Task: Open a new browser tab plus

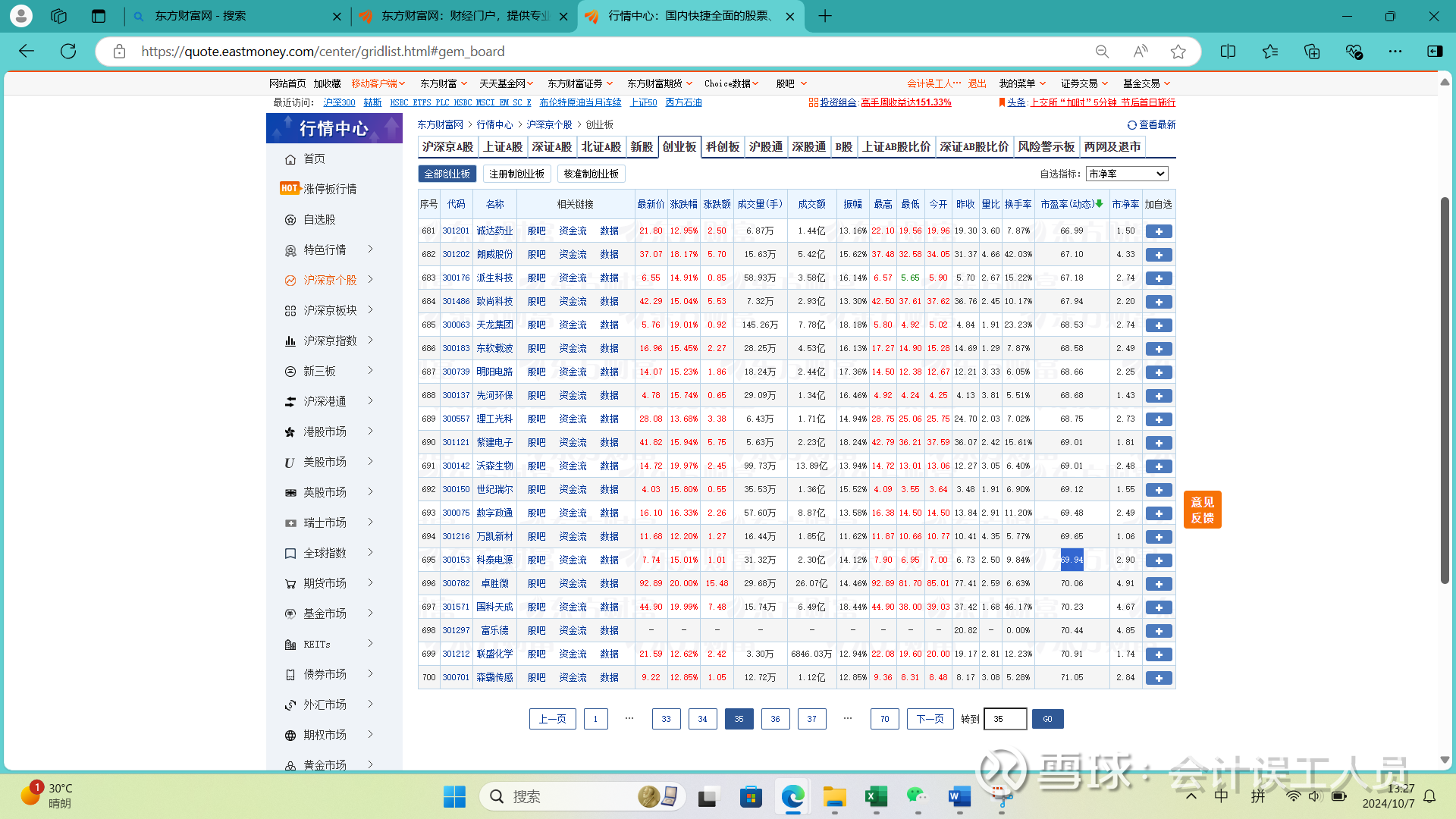Action: 825,16
